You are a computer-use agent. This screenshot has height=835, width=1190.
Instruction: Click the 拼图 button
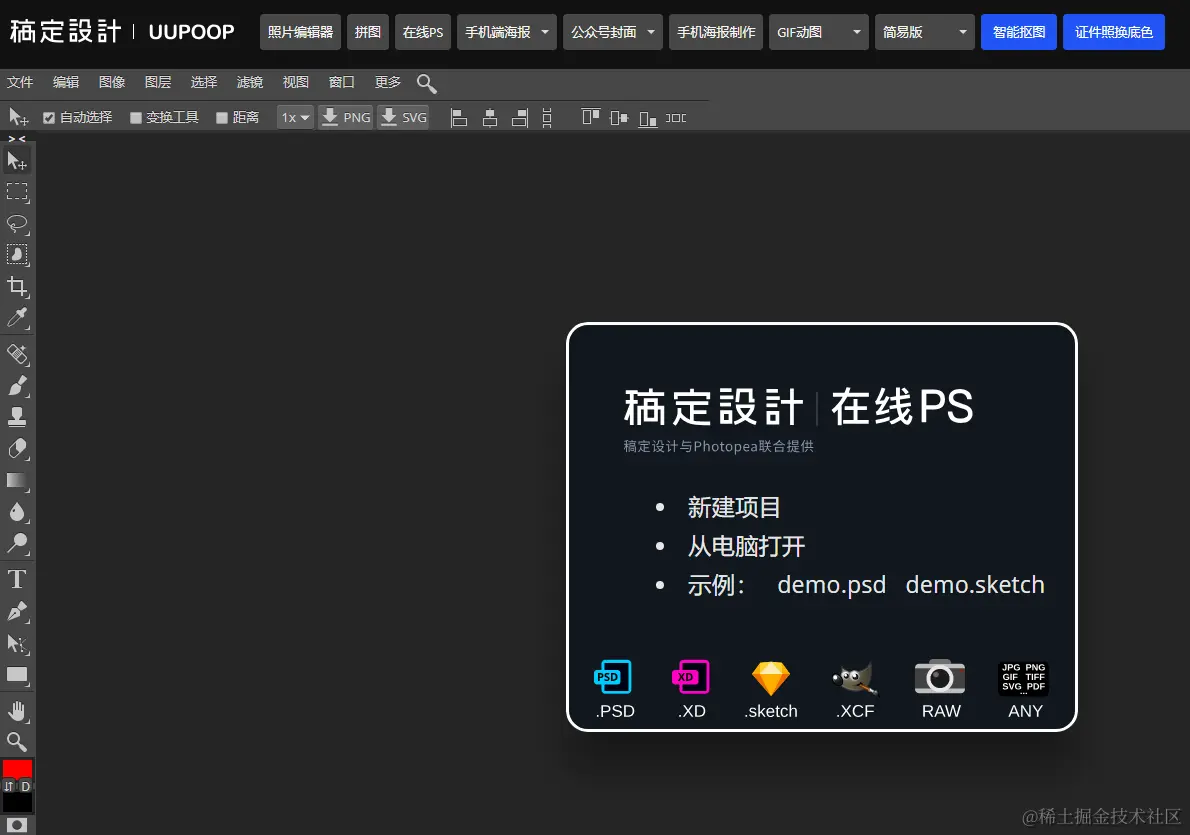(368, 32)
